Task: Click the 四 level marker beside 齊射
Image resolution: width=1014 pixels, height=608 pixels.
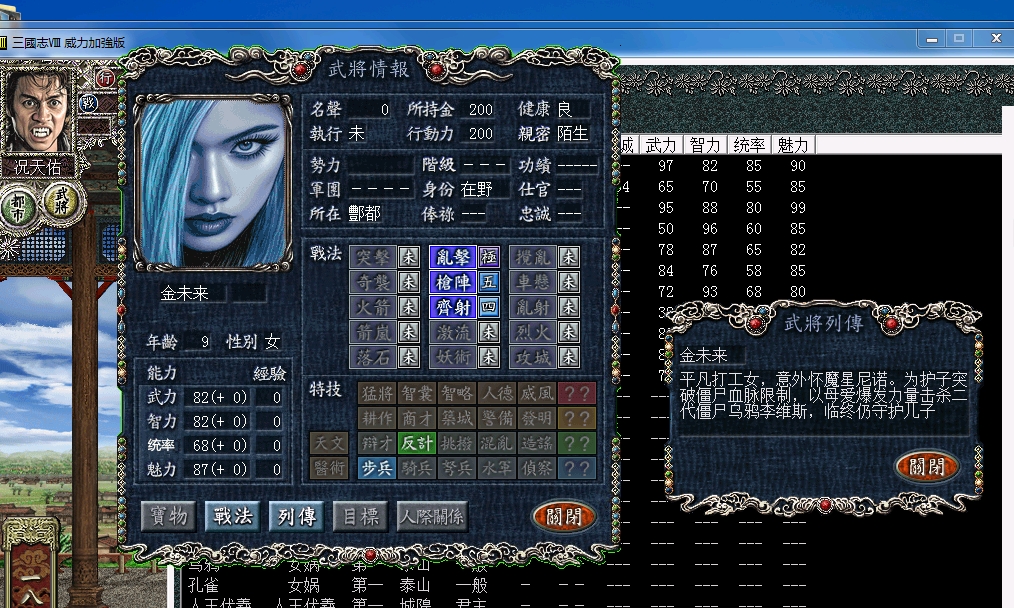Action: [x=489, y=307]
